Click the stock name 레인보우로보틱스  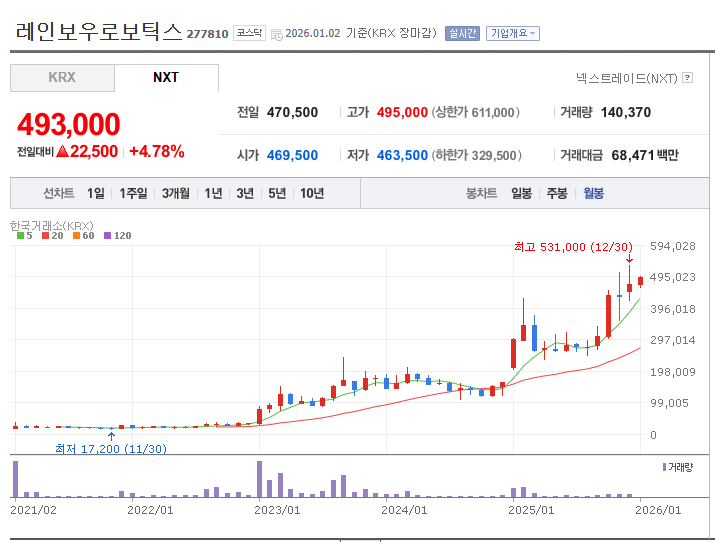pyautogui.click(x=99, y=31)
